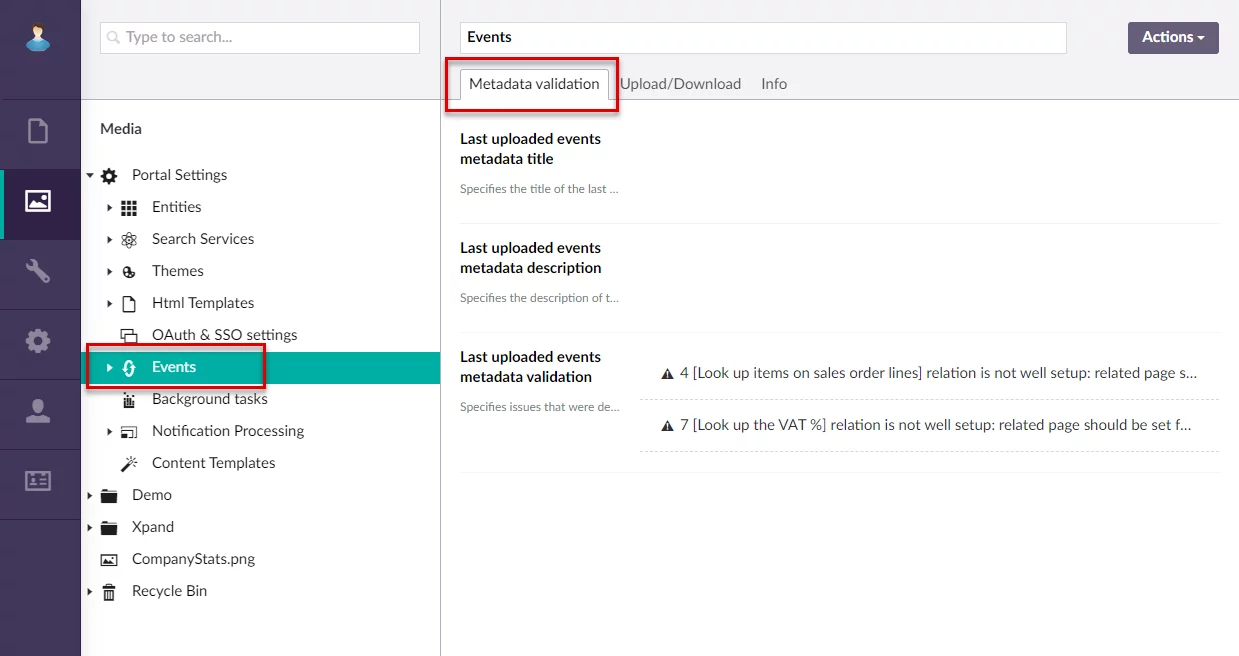Select the Metadata validation tab
The width and height of the screenshot is (1239, 656).
point(534,84)
